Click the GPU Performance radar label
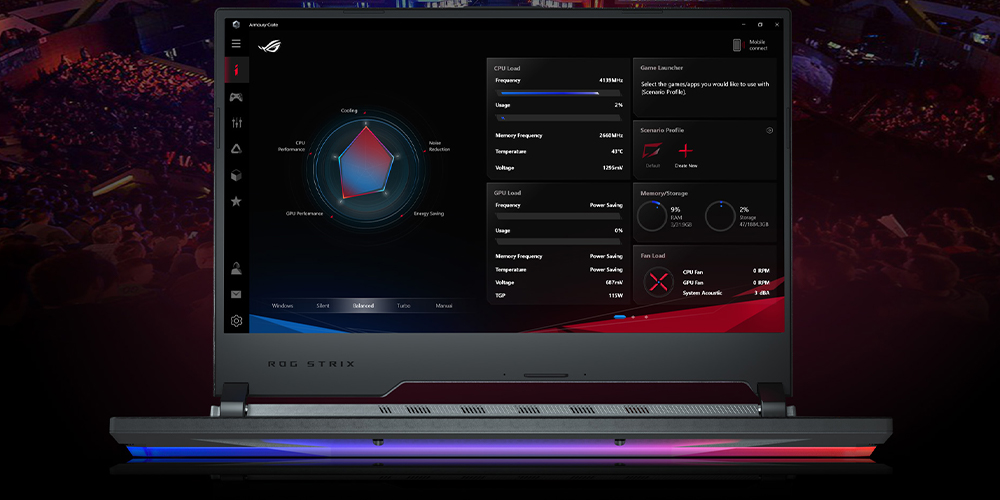The width and height of the screenshot is (1000, 500). point(304,214)
